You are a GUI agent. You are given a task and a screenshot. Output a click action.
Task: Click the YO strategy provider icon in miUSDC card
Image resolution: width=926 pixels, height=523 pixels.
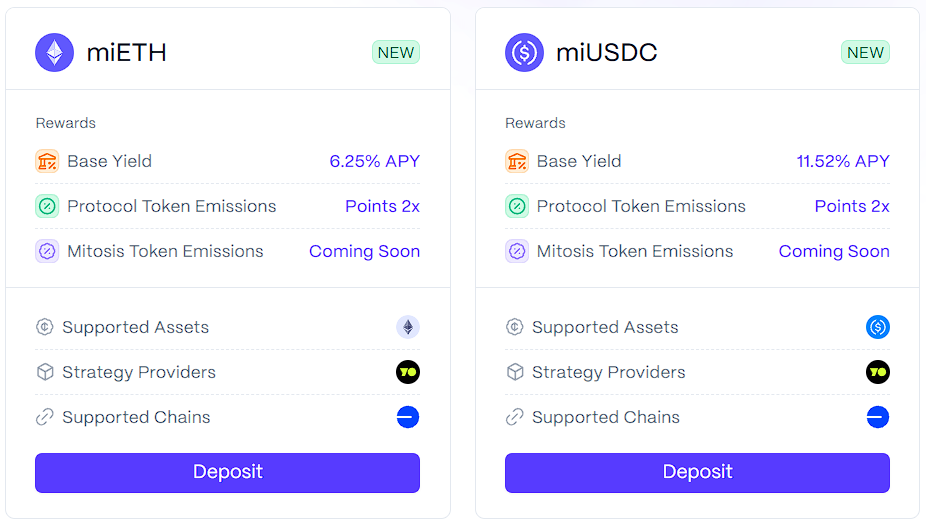[878, 372]
